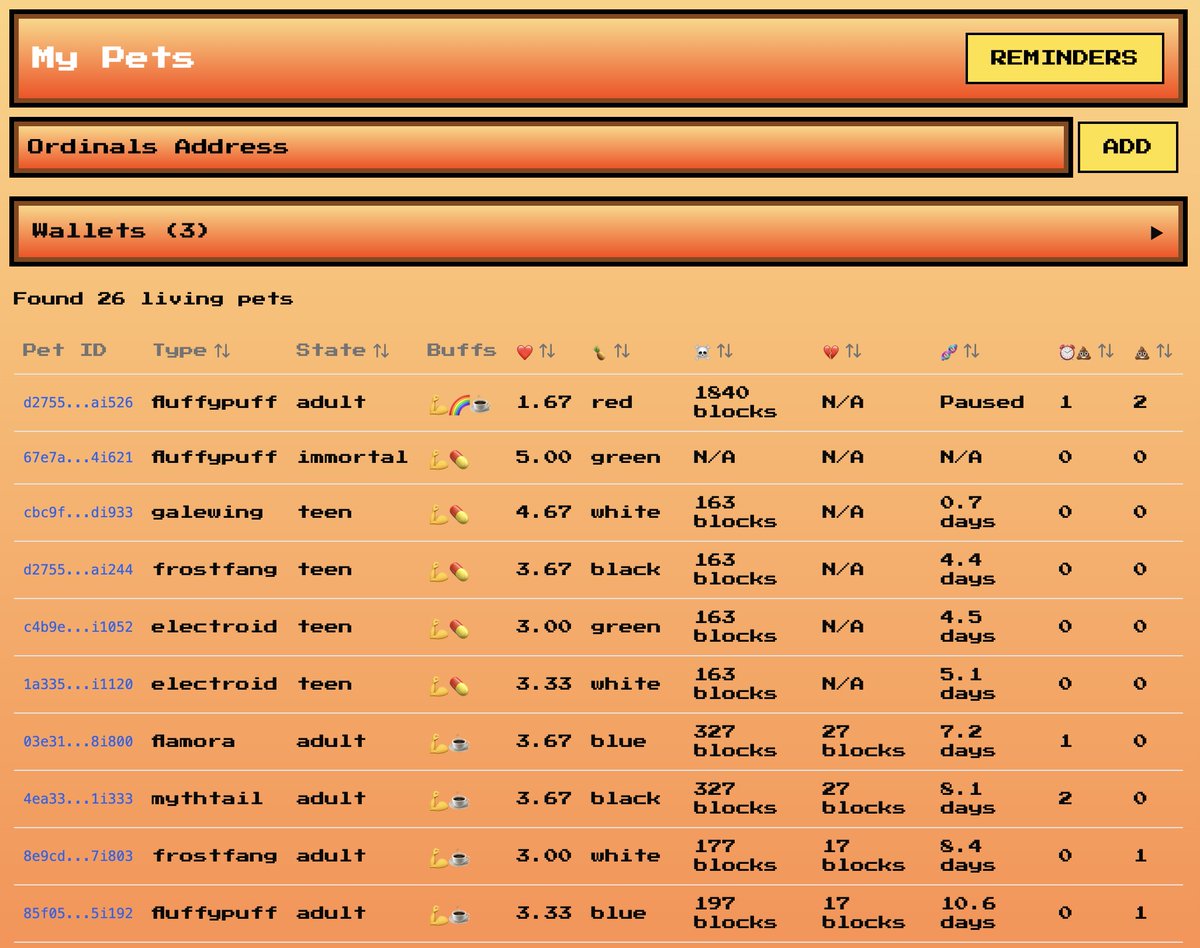1200x948 pixels.
Task: Open pet link d2755...ai526
Action: [x=78, y=403]
